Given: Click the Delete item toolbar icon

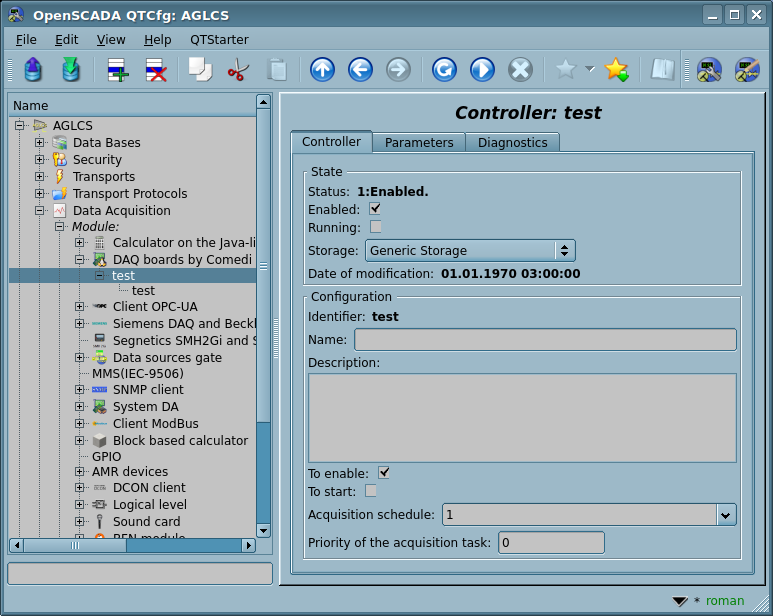Looking at the screenshot, I should 156,70.
